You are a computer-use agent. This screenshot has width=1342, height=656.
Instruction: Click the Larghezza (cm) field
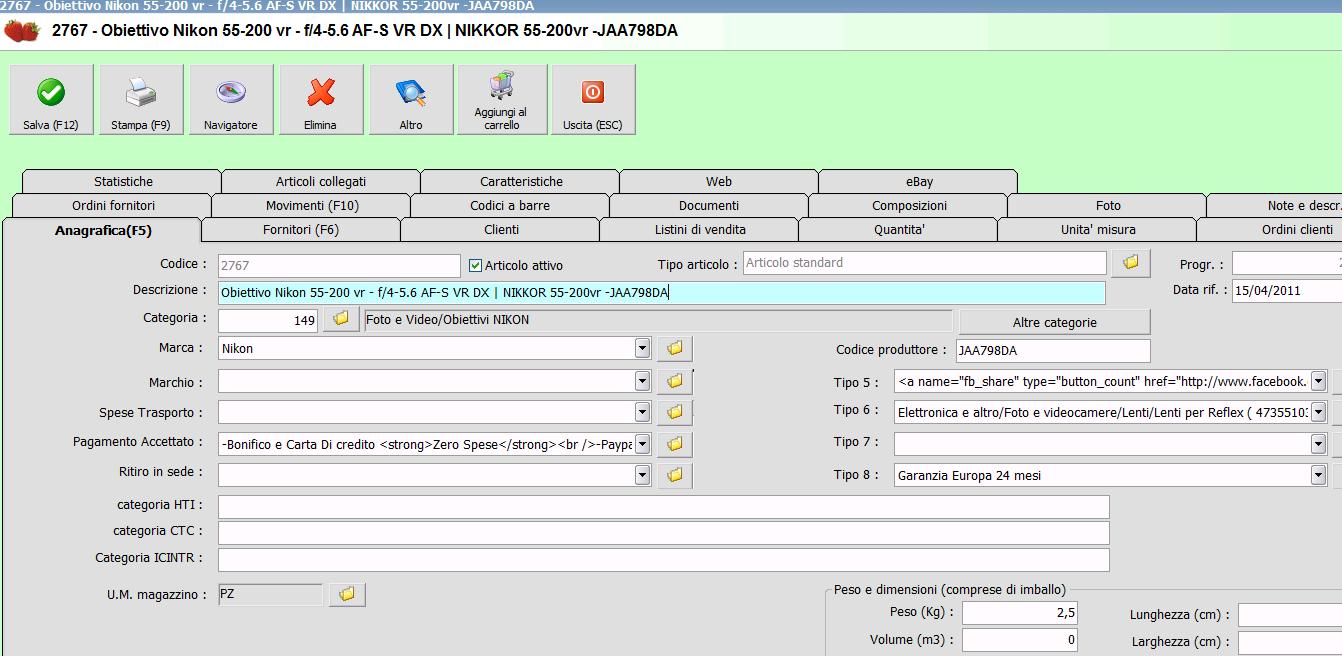coord(1290,643)
